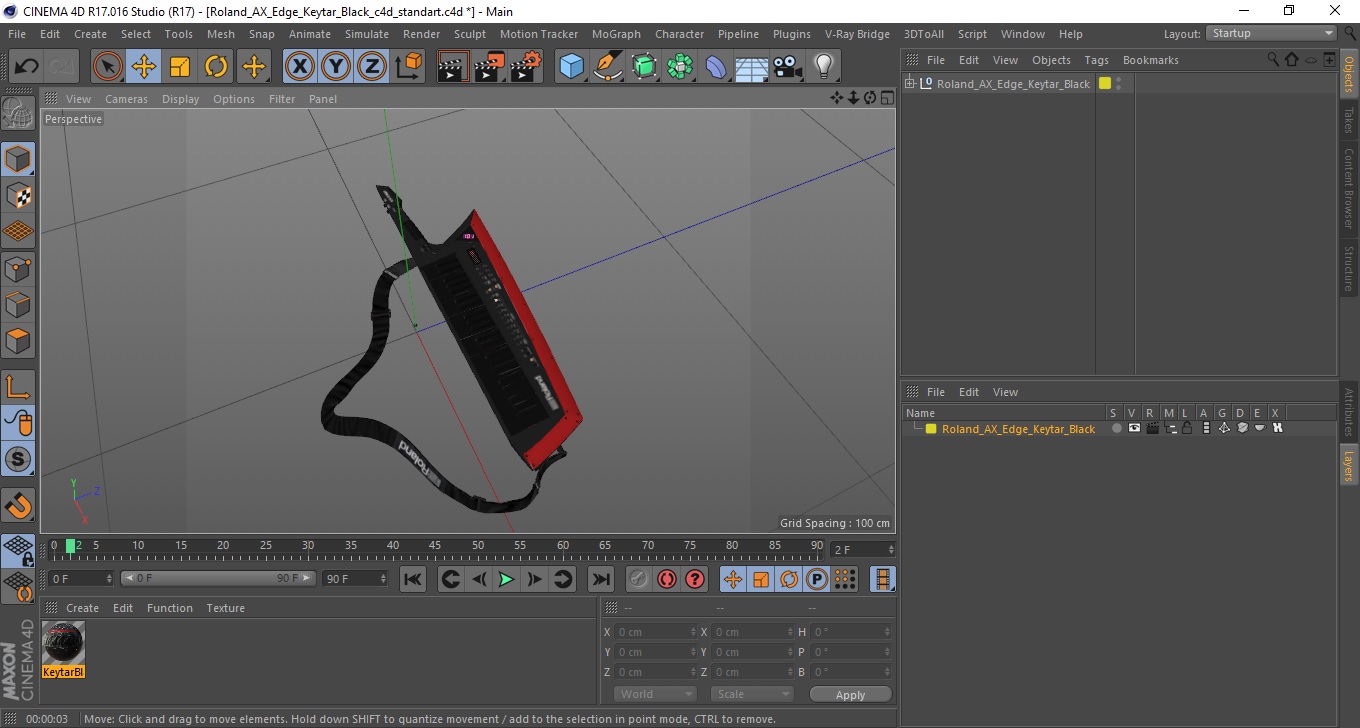Step to the previous frame
The height and width of the screenshot is (728, 1360).
pos(478,579)
